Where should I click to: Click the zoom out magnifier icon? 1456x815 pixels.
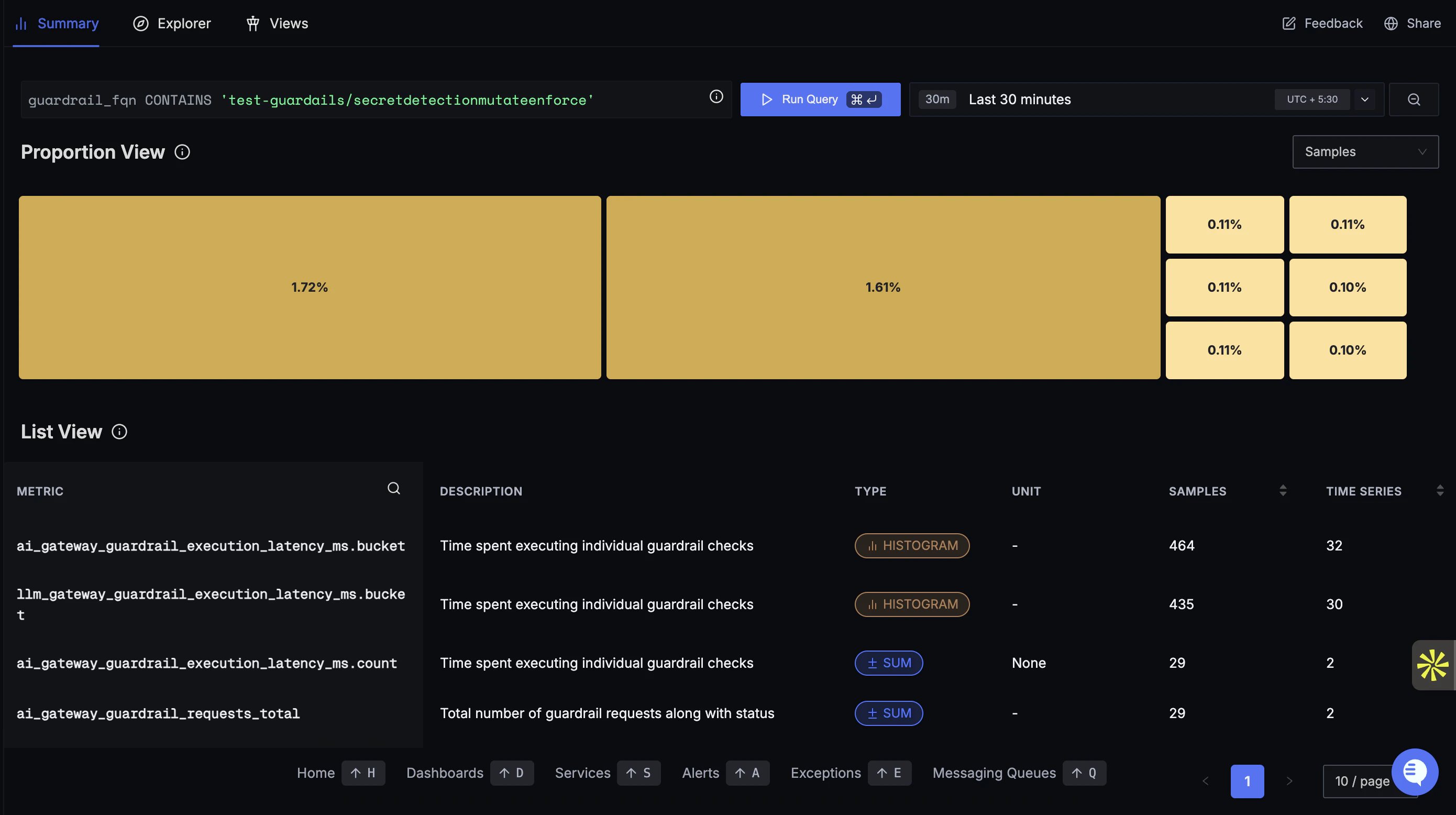pos(1414,100)
